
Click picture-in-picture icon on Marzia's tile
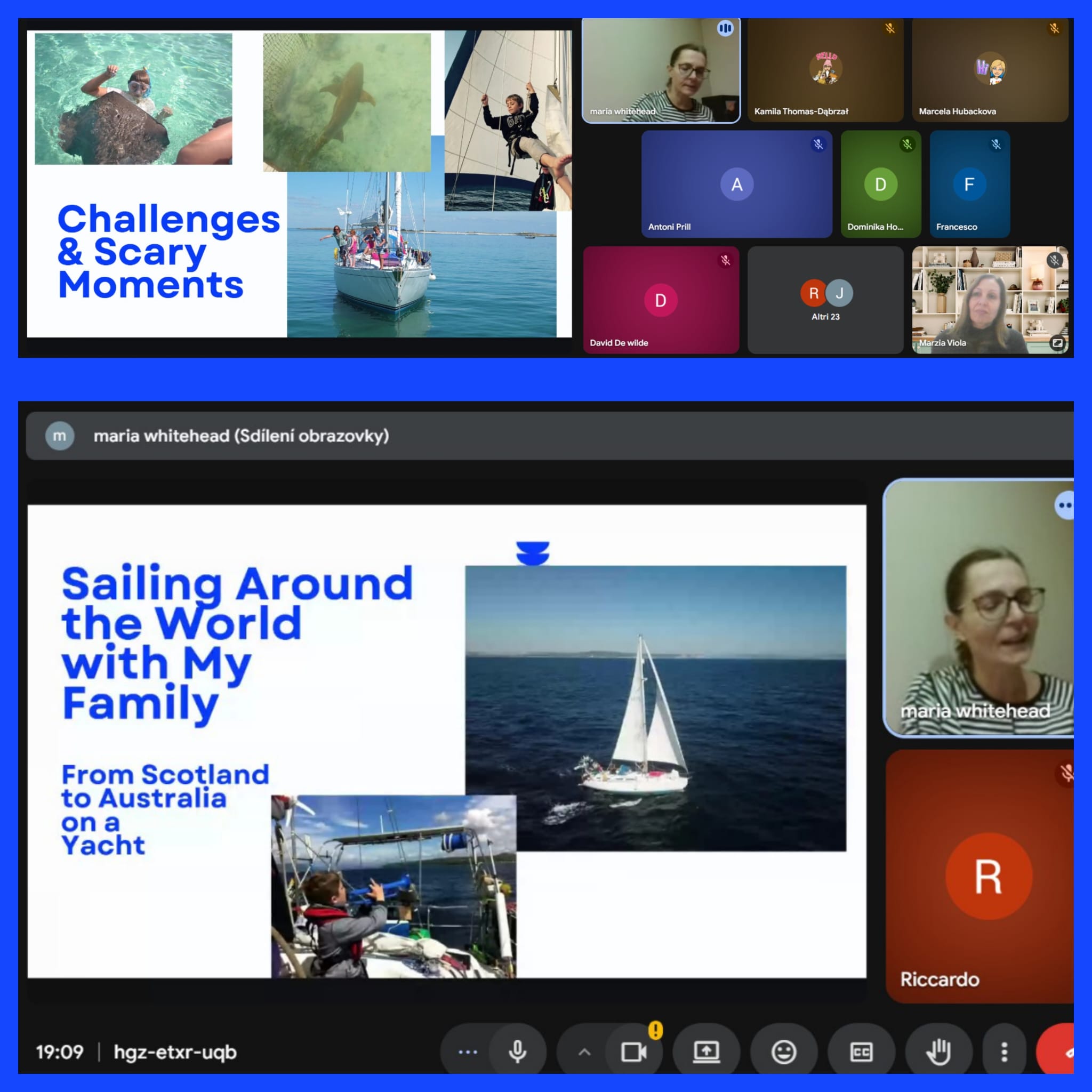click(1057, 342)
